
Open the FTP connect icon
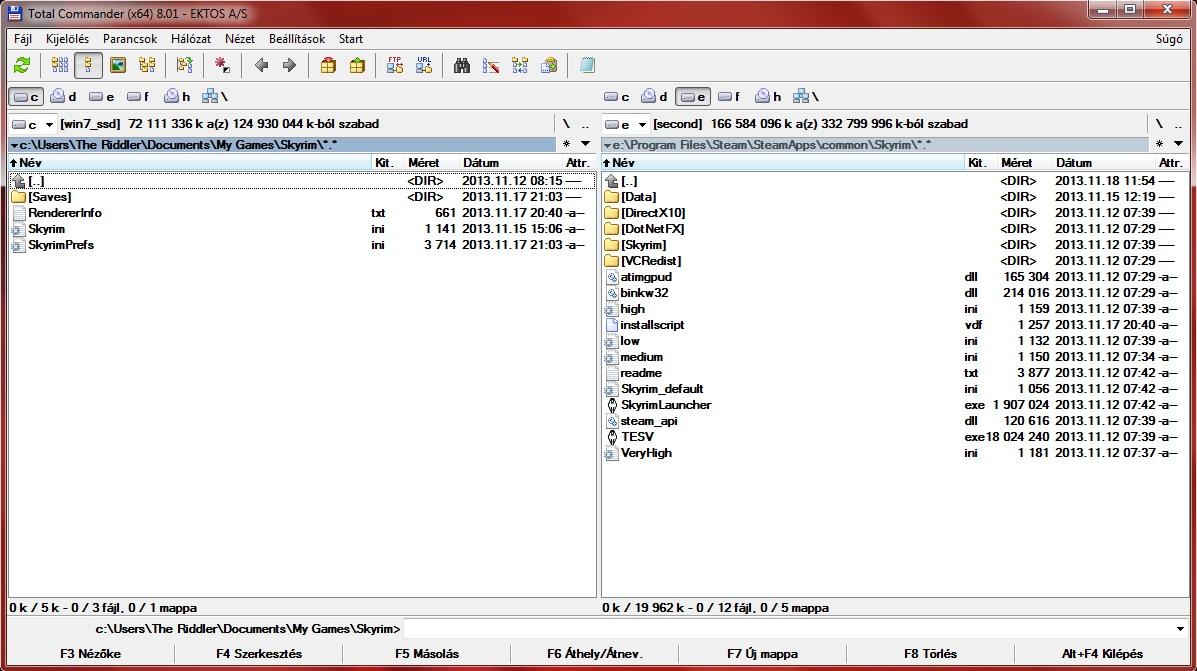tap(395, 66)
